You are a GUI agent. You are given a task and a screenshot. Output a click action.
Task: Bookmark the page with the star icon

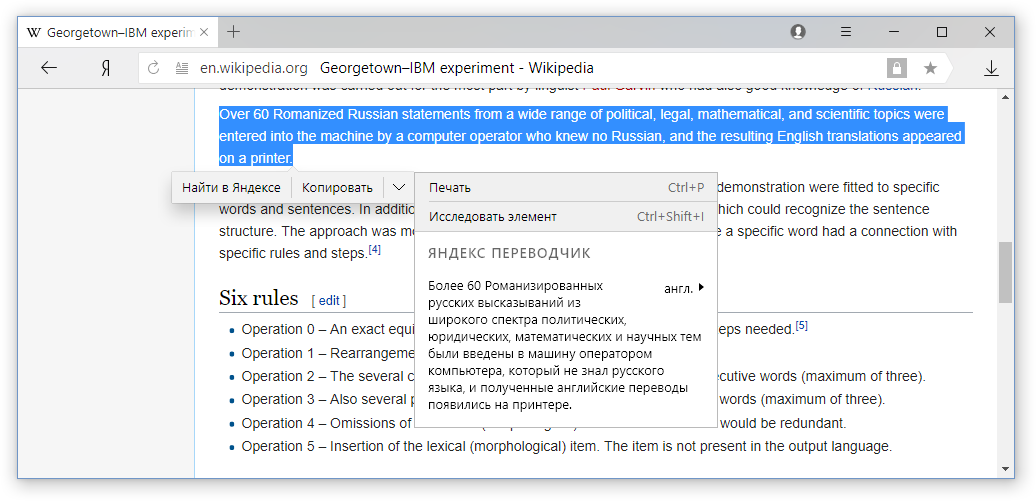(x=930, y=68)
